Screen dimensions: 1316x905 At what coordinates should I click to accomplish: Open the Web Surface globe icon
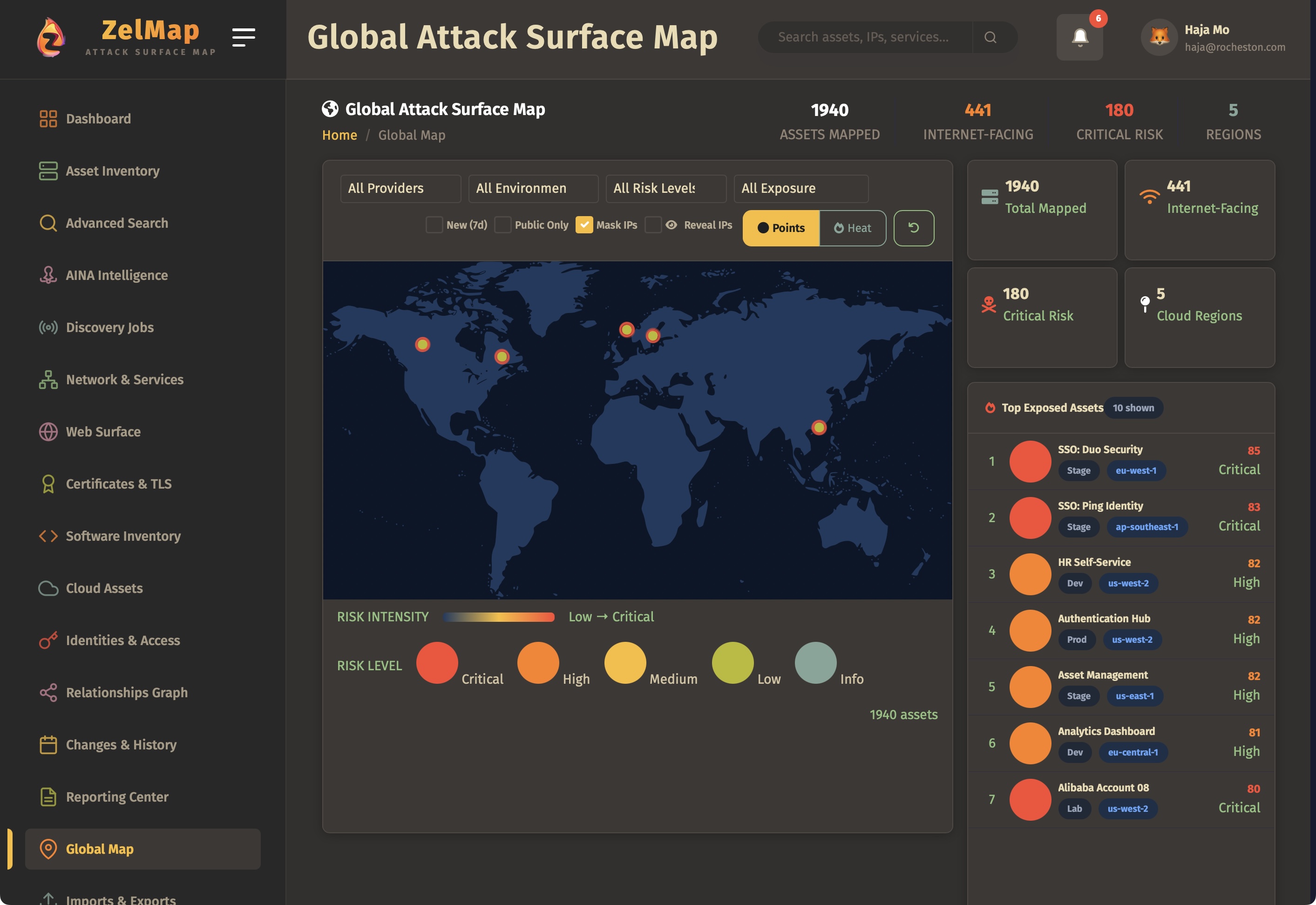49,431
